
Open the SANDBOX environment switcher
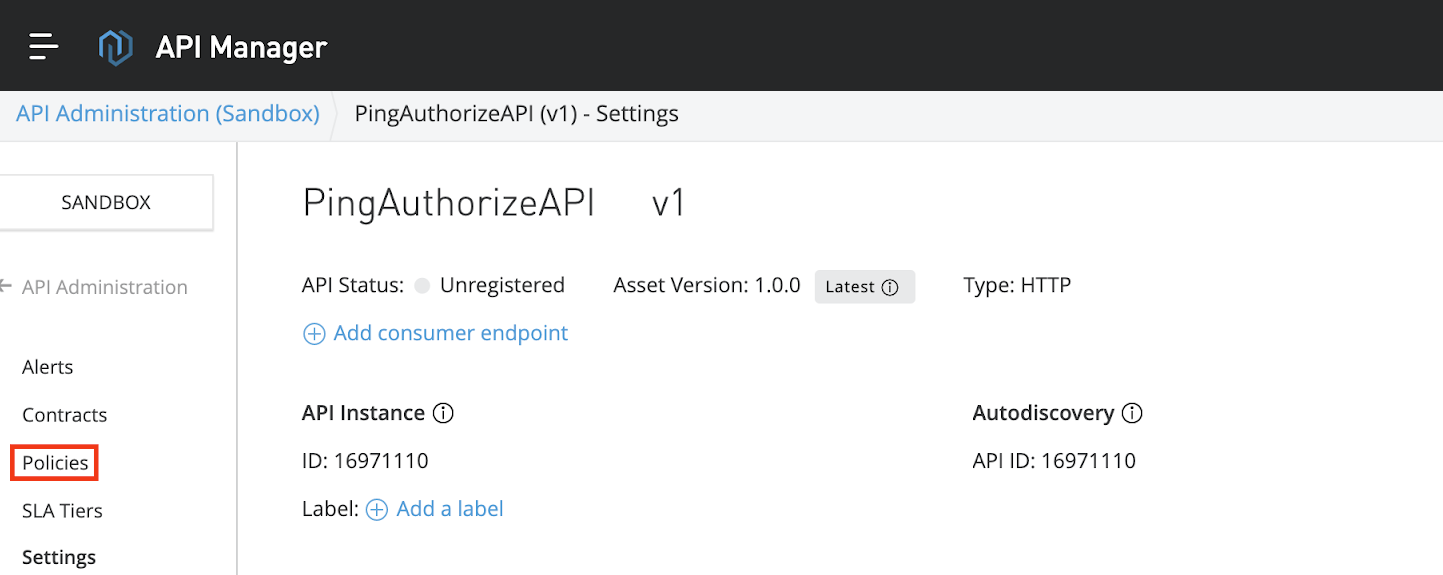point(106,202)
